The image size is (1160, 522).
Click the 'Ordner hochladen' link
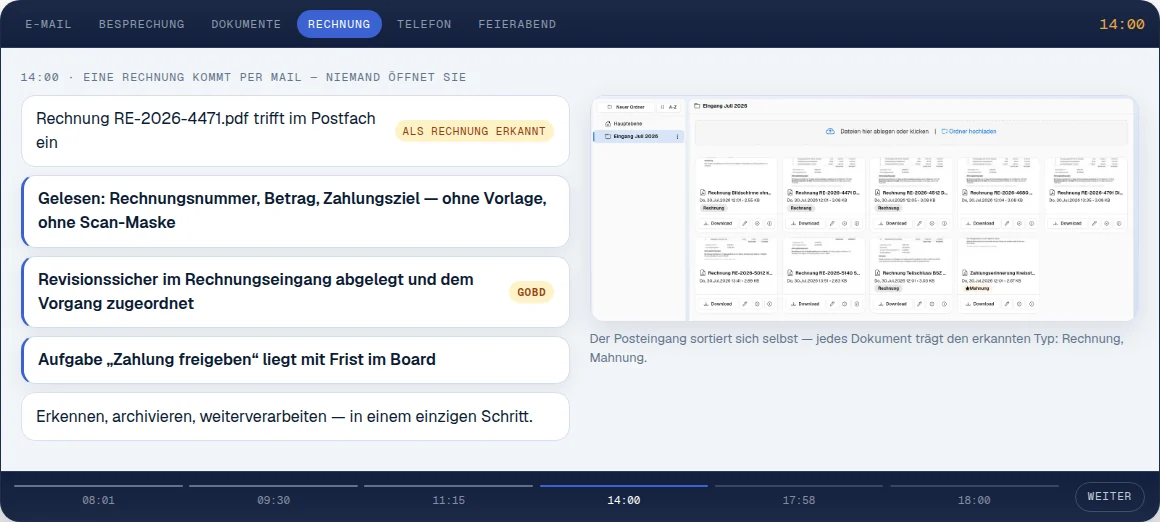tap(969, 131)
